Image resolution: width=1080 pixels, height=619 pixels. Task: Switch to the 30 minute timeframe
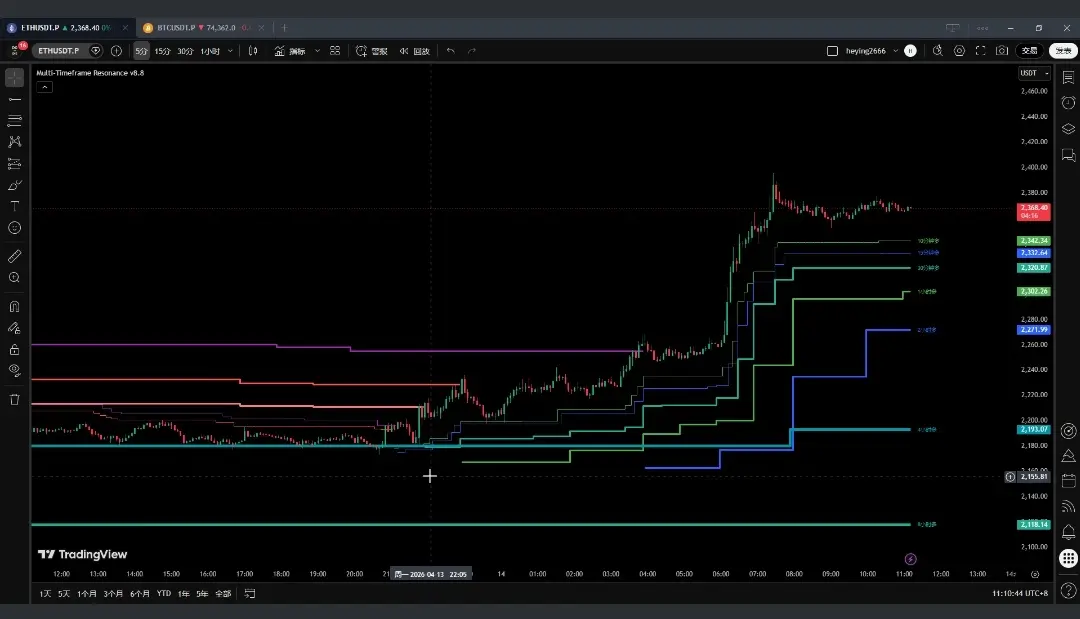pos(185,51)
